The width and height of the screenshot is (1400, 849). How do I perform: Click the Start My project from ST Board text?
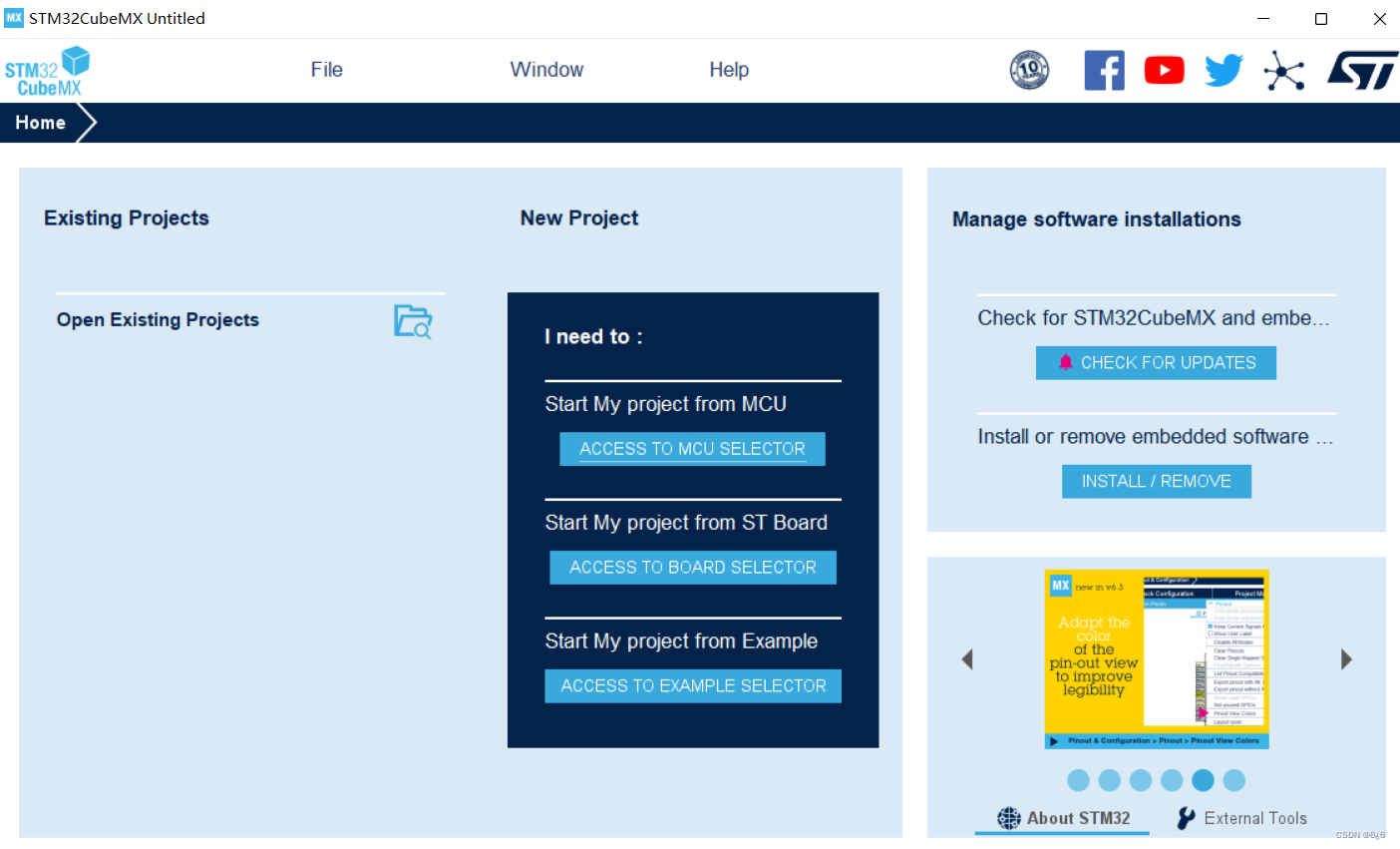coord(686,523)
